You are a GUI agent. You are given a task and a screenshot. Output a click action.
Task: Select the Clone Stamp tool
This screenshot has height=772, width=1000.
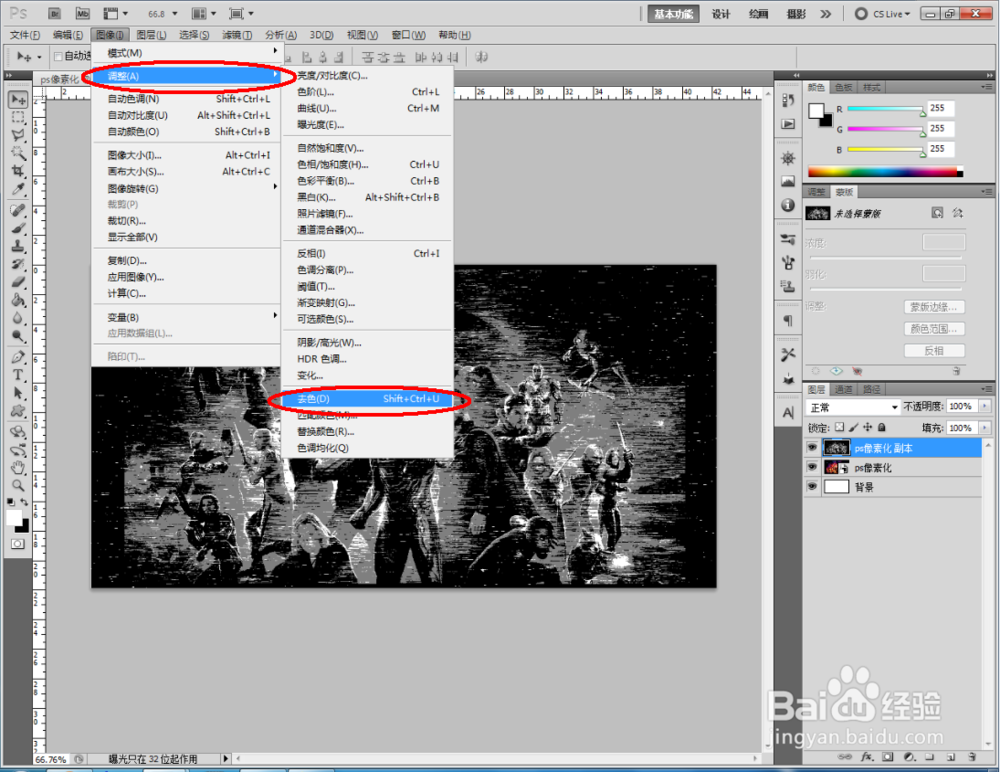coord(18,246)
